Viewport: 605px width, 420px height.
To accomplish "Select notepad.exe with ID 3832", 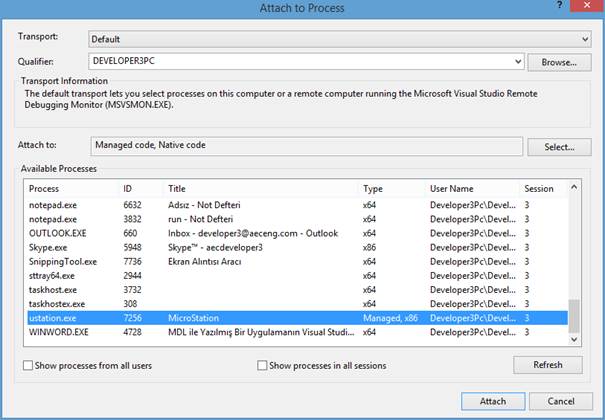I will pos(297,219).
